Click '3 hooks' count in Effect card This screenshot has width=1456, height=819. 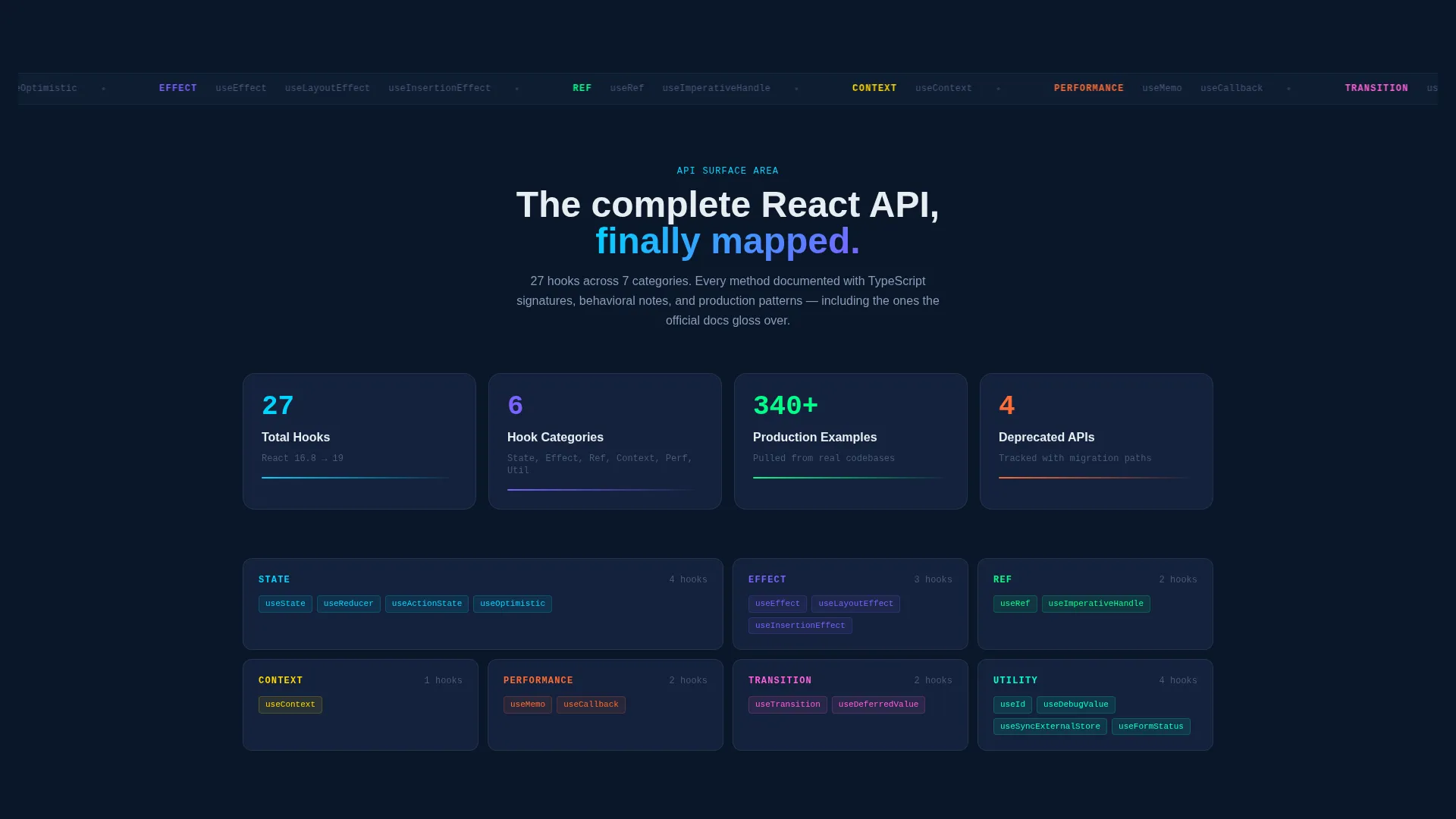click(933, 579)
